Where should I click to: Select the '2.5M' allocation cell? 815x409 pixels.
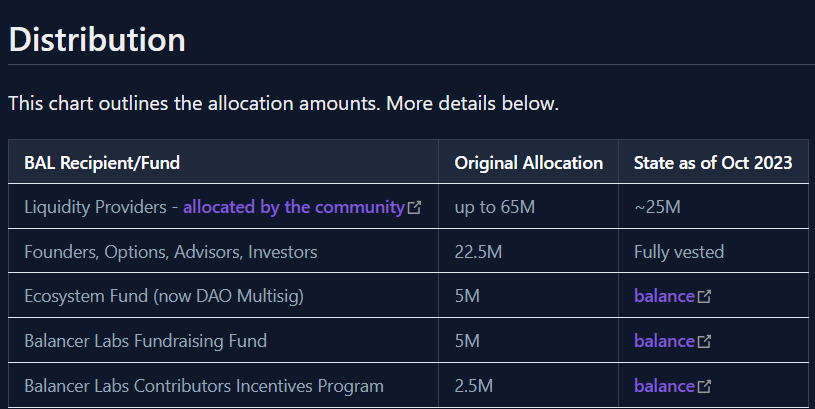(472, 386)
